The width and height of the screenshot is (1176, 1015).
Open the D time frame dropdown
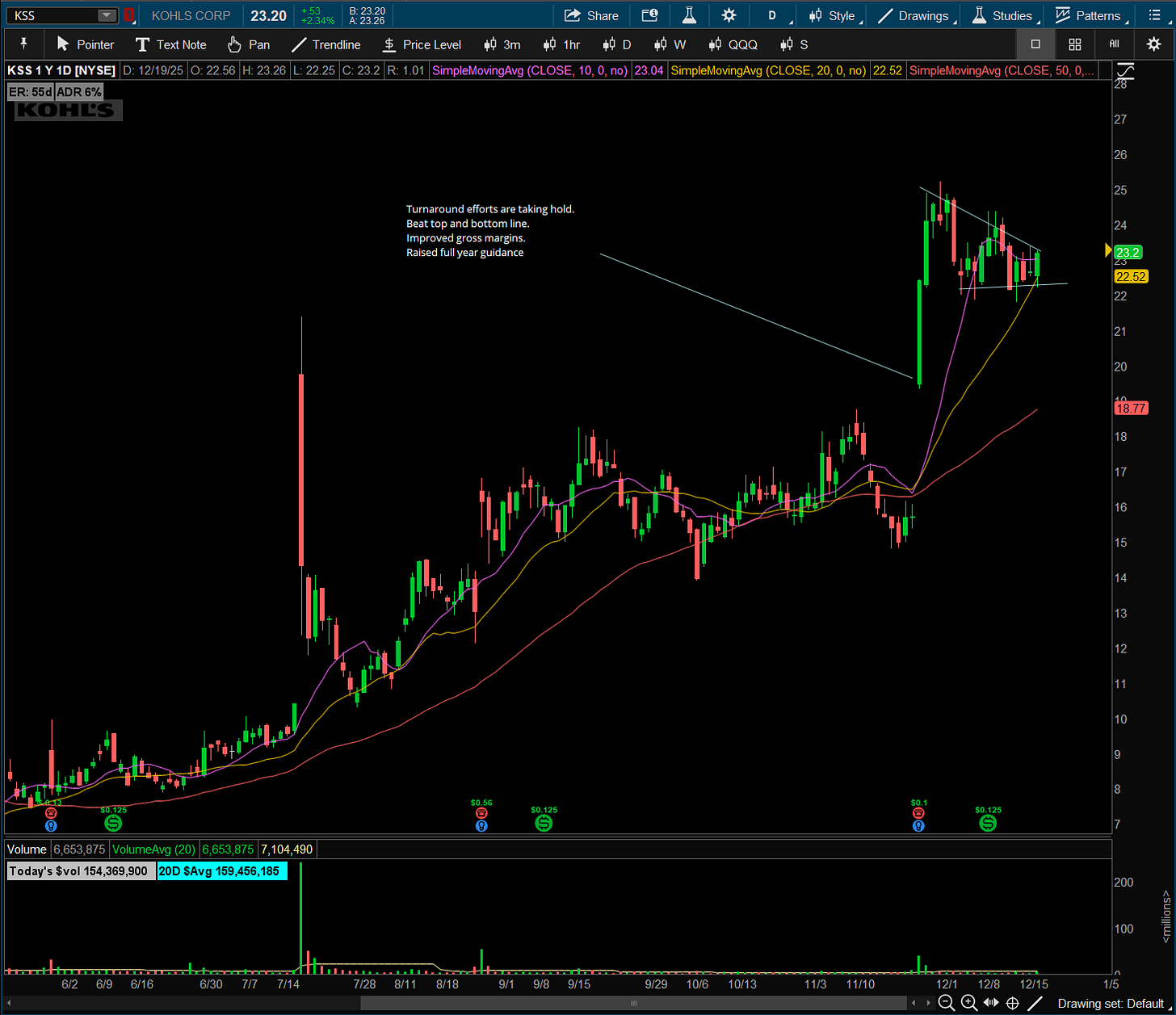pyautogui.click(x=774, y=15)
